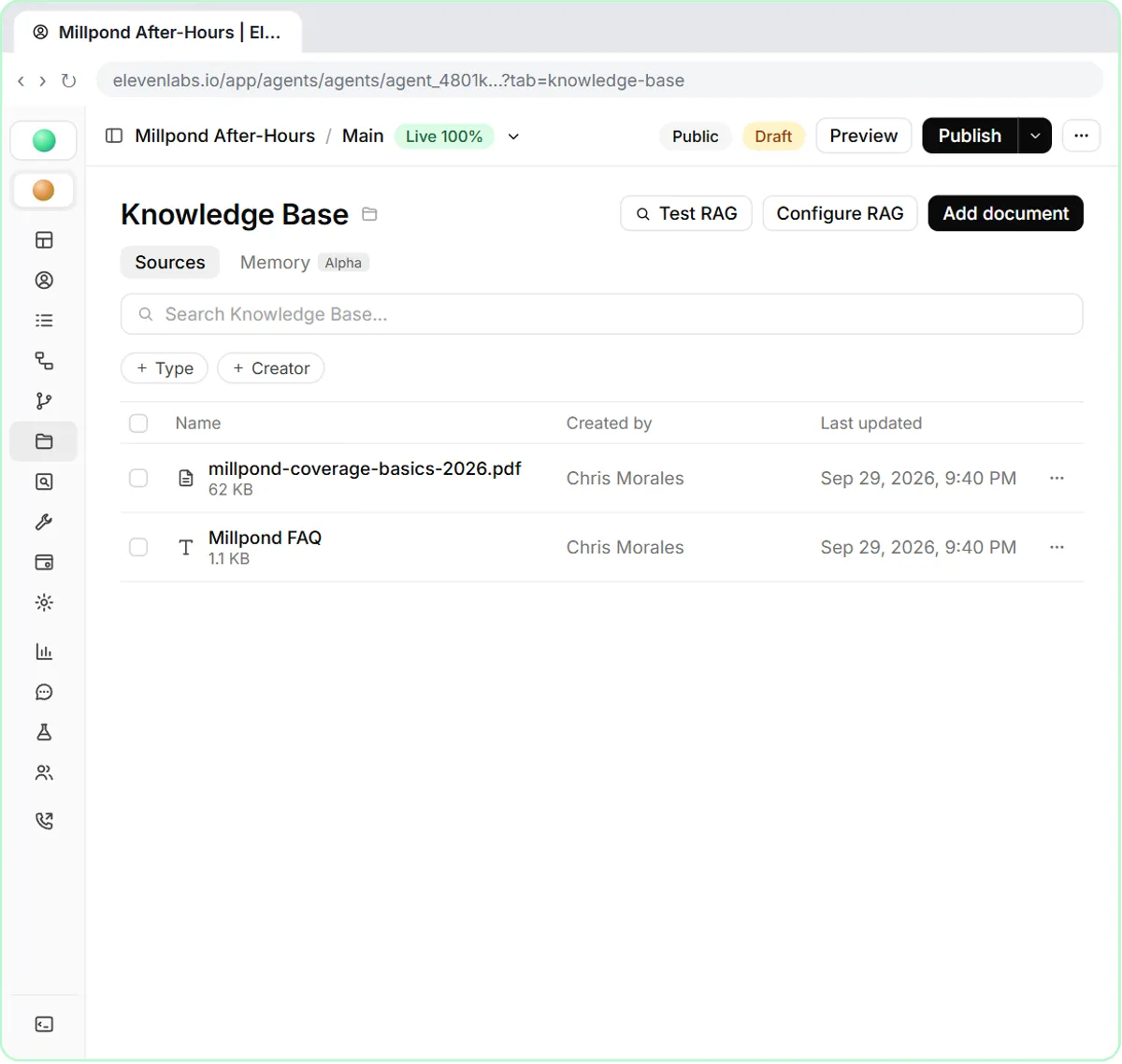Open the bar chart analytics icon
Image resolution: width=1122 pixels, height=1064 pixels.
(x=44, y=652)
